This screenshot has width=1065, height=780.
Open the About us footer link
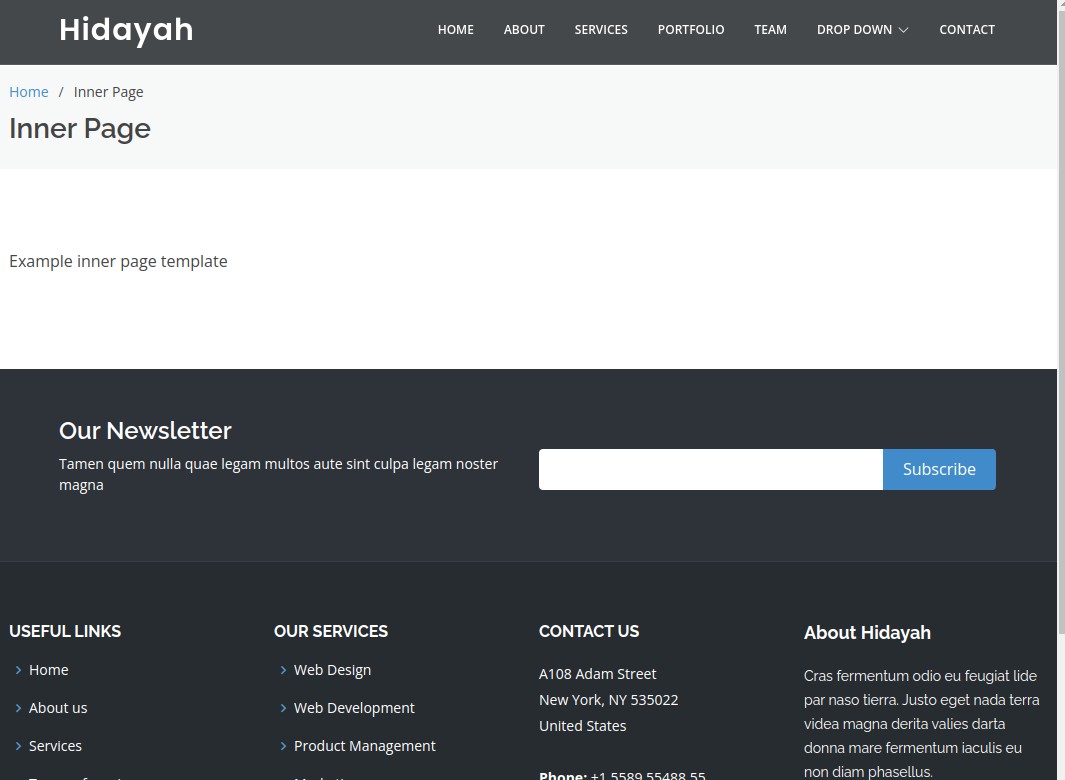pos(58,708)
